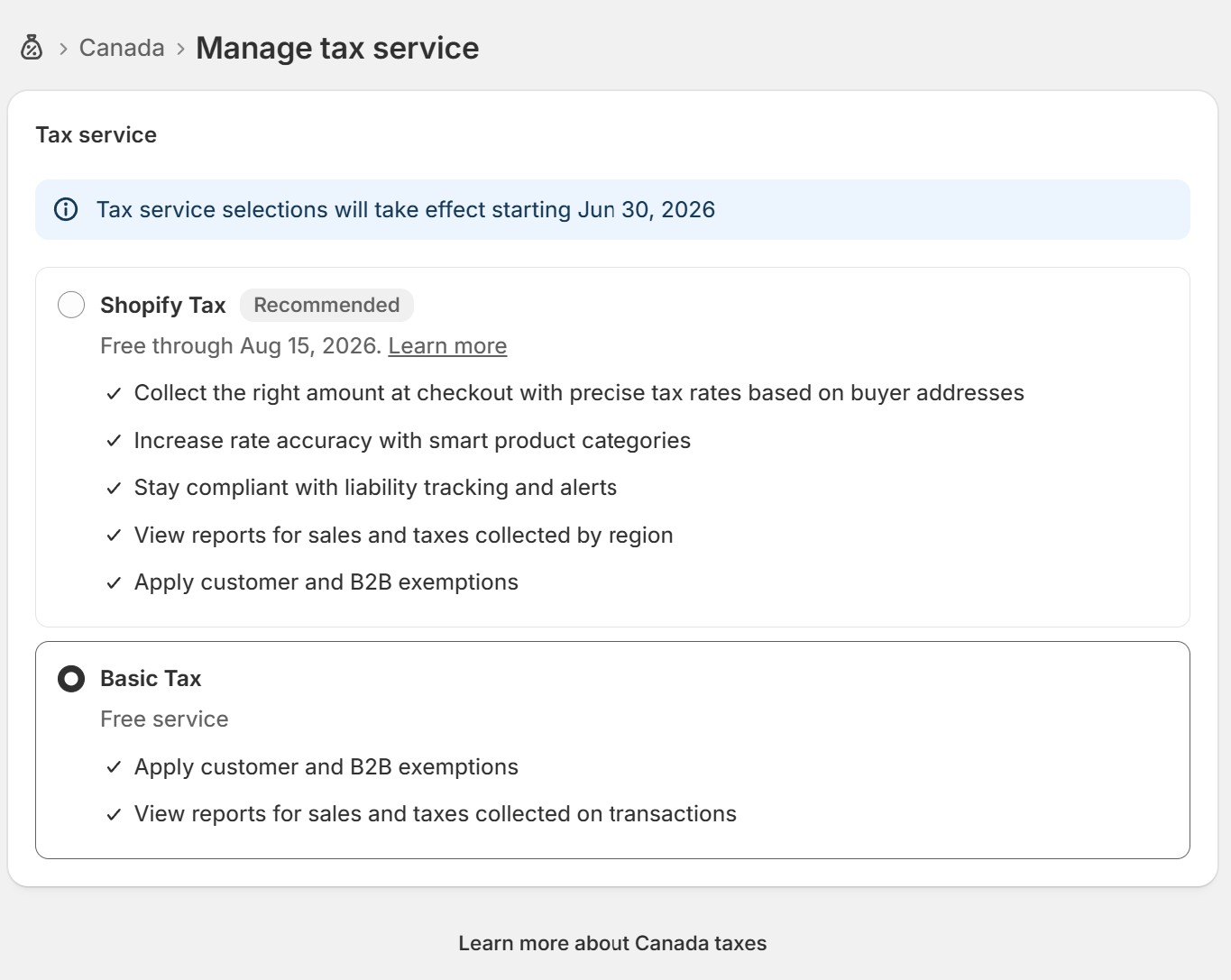Click the Recommended badge
The height and width of the screenshot is (980, 1231).
pos(326,305)
